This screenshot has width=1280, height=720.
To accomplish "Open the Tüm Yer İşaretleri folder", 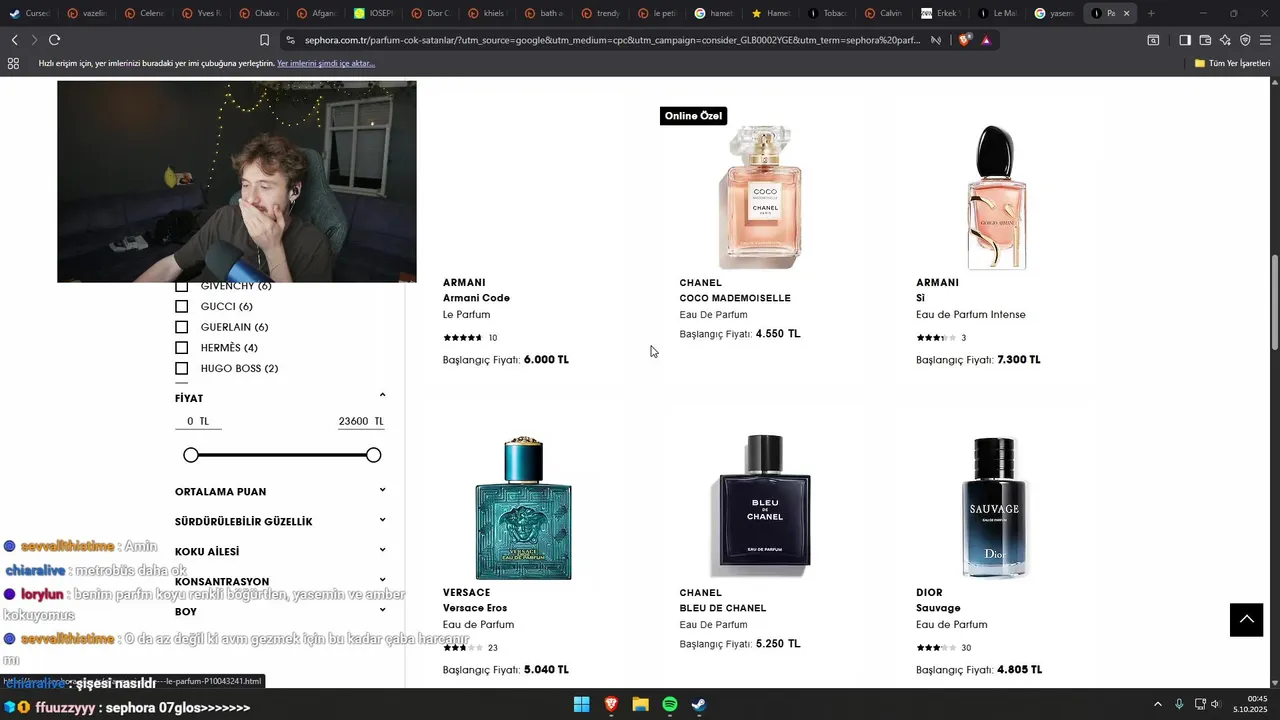I will tap(1232, 63).
